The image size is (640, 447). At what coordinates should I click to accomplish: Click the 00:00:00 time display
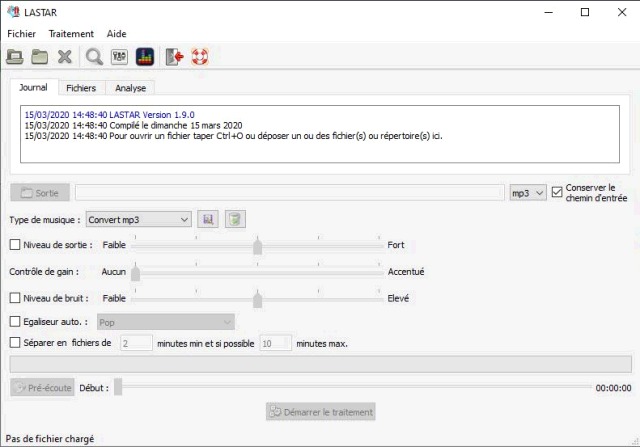[x=613, y=388]
